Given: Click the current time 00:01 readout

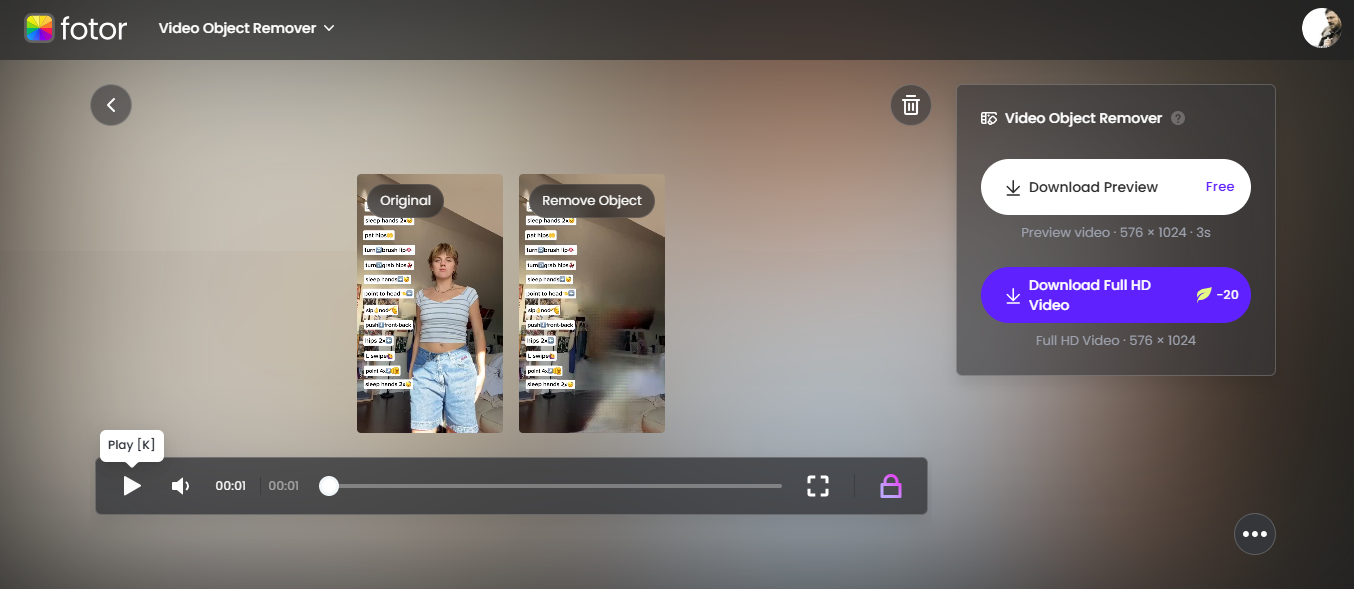Looking at the screenshot, I should click(x=230, y=486).
